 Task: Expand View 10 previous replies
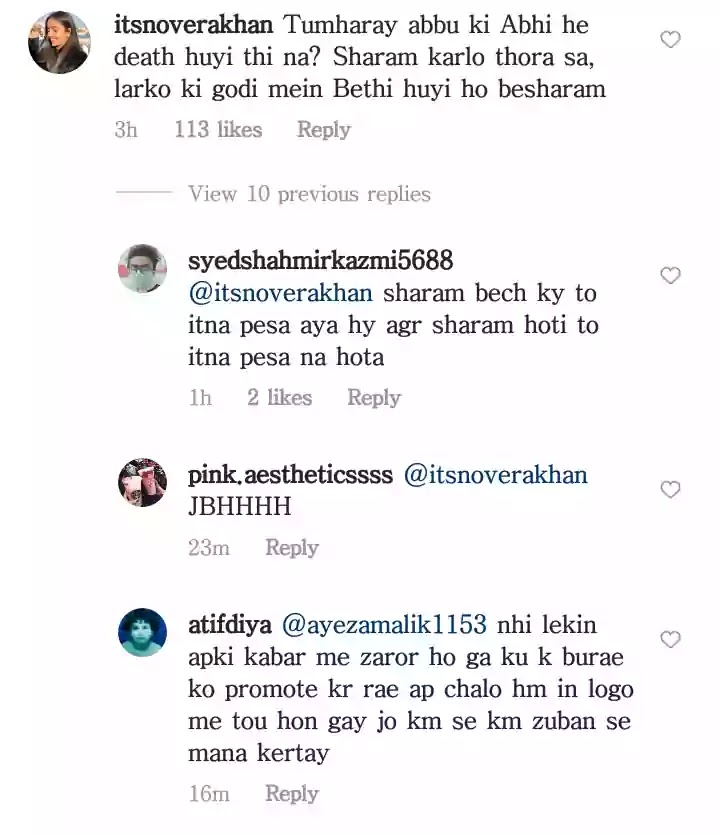click(309, 194)
